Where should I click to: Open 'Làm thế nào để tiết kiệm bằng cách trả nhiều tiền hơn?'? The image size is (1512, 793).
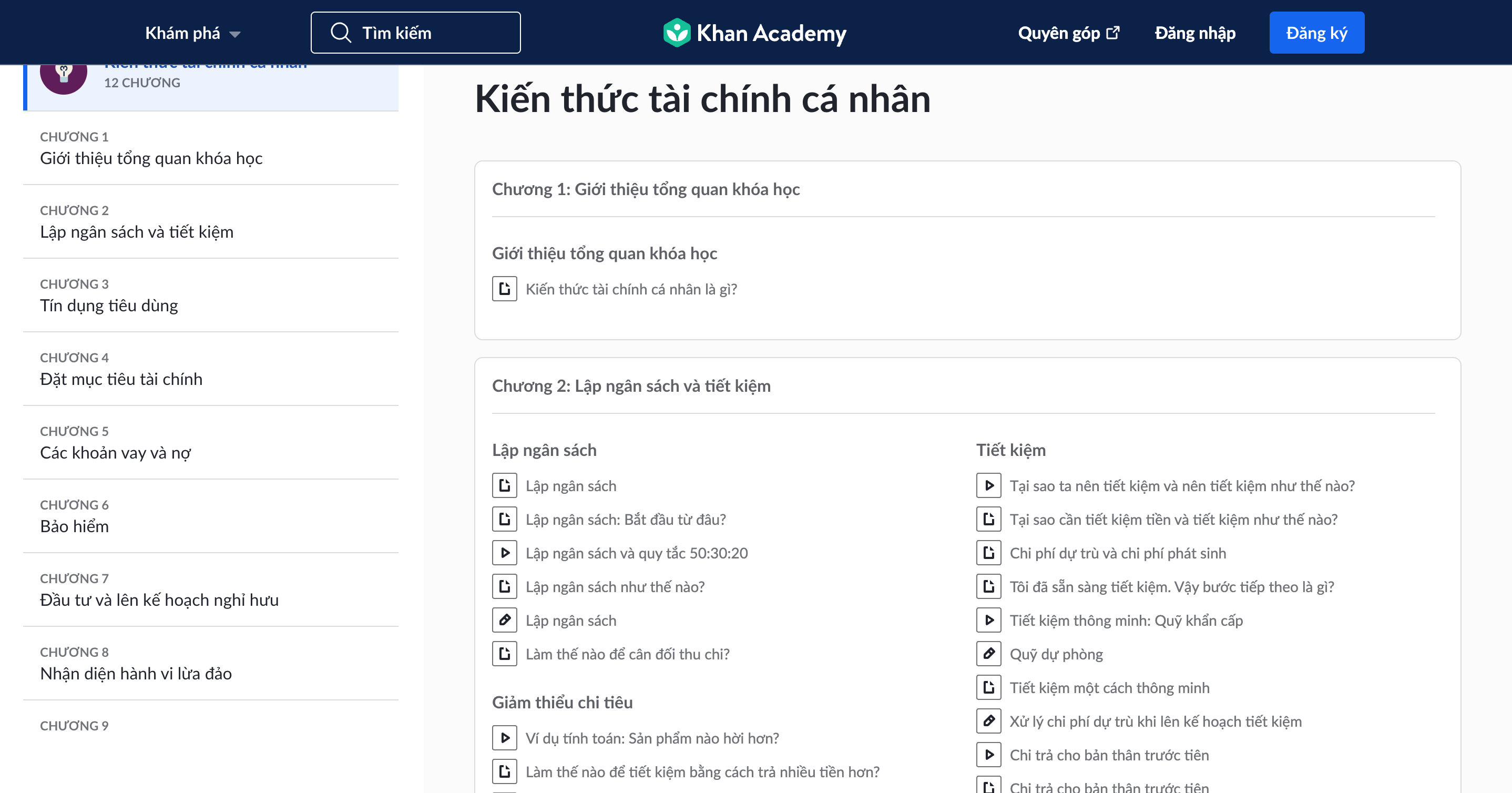point(702,771)
